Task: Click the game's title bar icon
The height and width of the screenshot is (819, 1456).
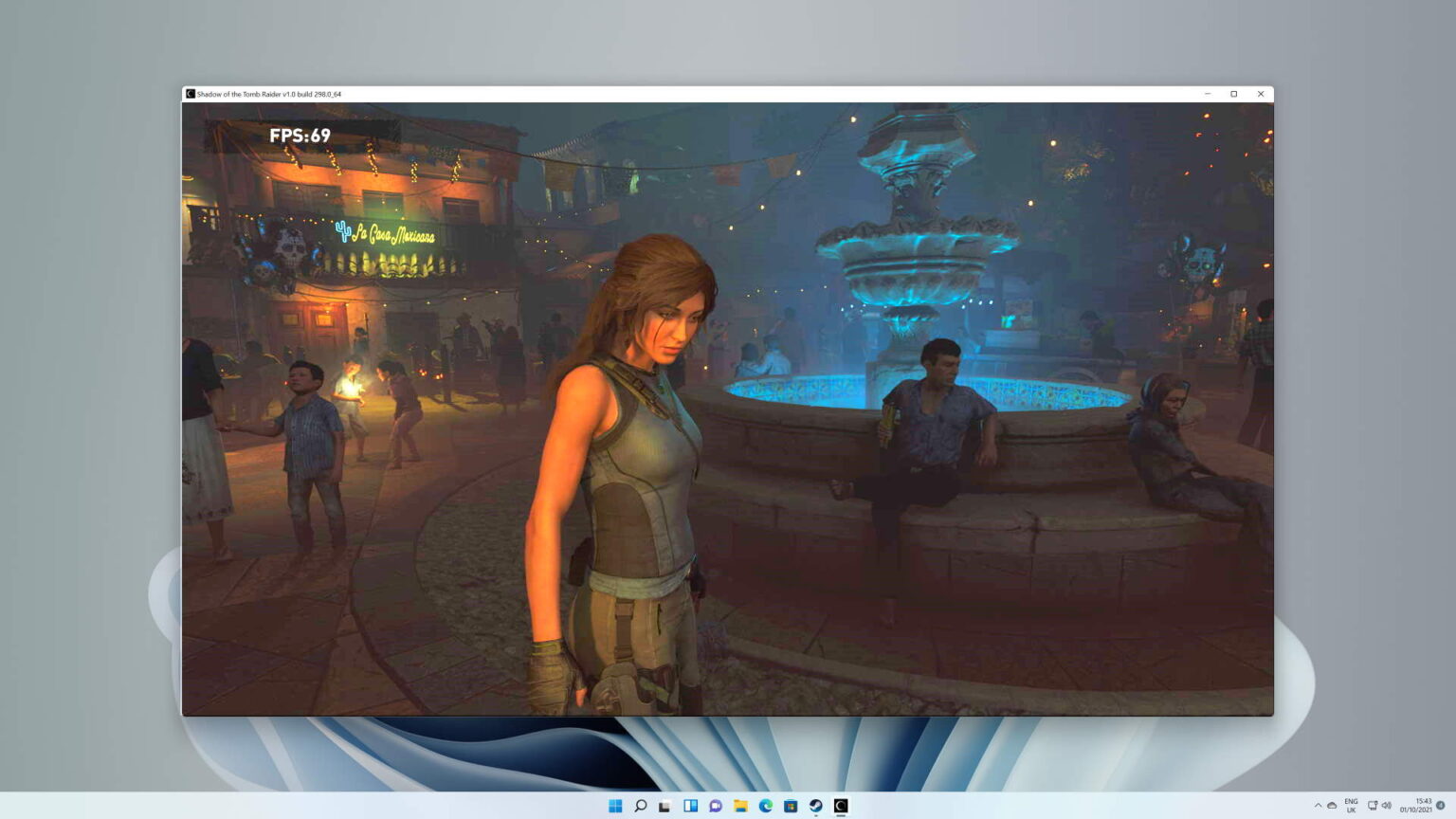Action: point(190,94)
